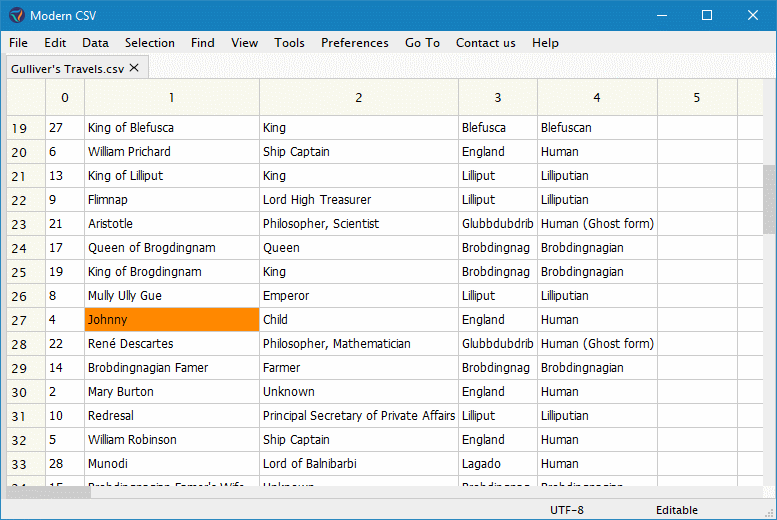Click the Lagado cell
777x520 pixels.
point(498,464)
